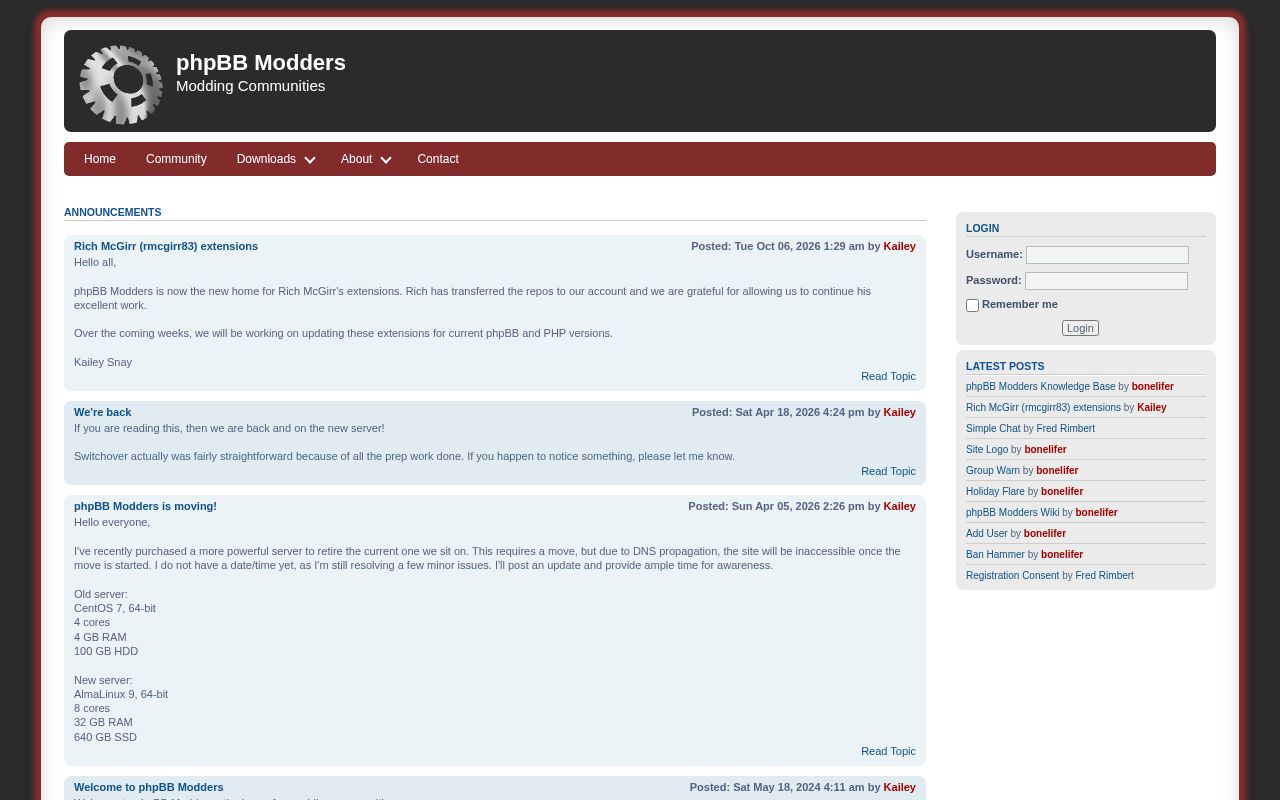Select the 'CentOS 7, 64-bit' line
The height and width of the screenshot is (800, 1280).
pos(115,608)
